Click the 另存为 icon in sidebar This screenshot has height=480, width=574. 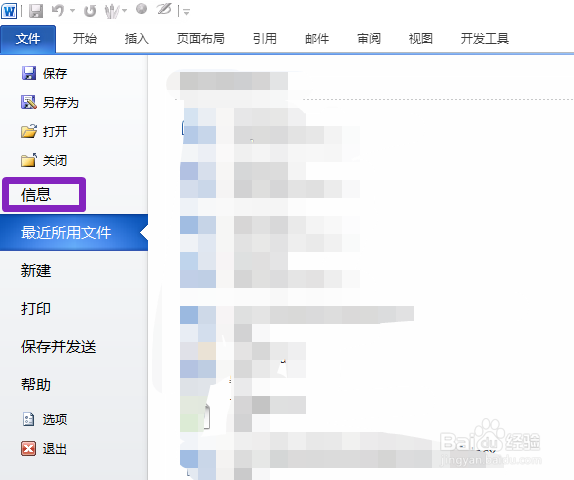tap(29, 102)
